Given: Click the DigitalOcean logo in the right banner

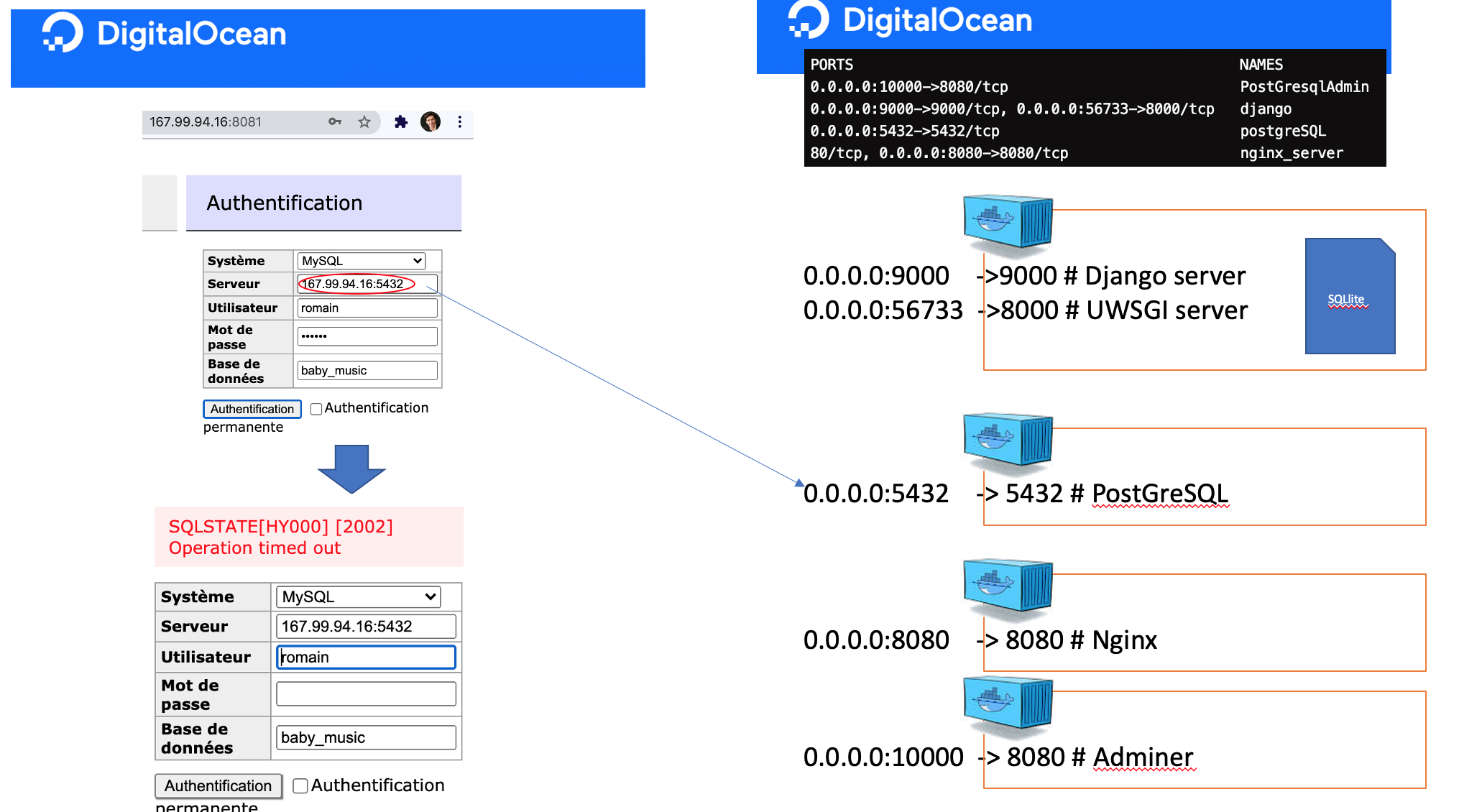Looking at the screenshot, I should [910, 19].
